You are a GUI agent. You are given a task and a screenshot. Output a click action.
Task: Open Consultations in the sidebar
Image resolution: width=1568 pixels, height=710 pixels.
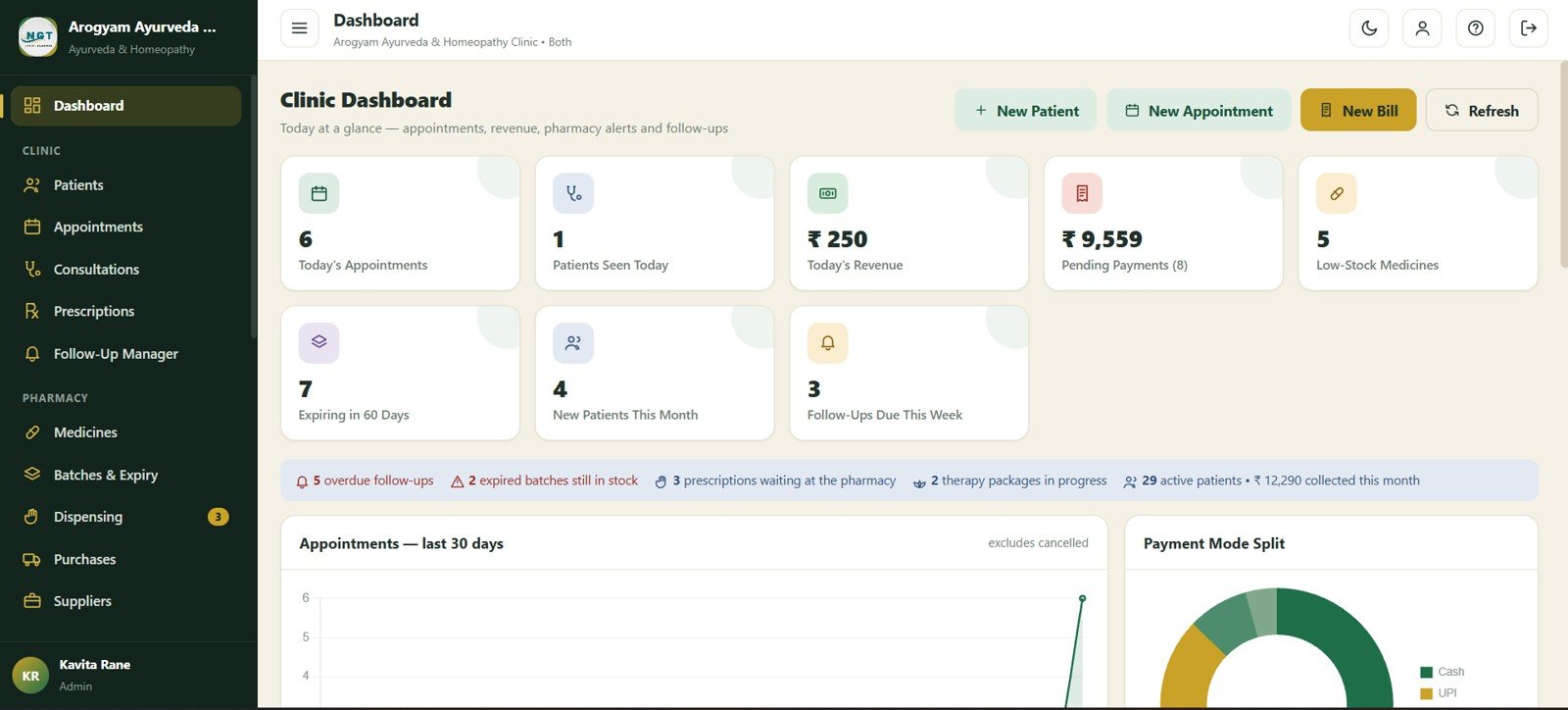point(125,270)
